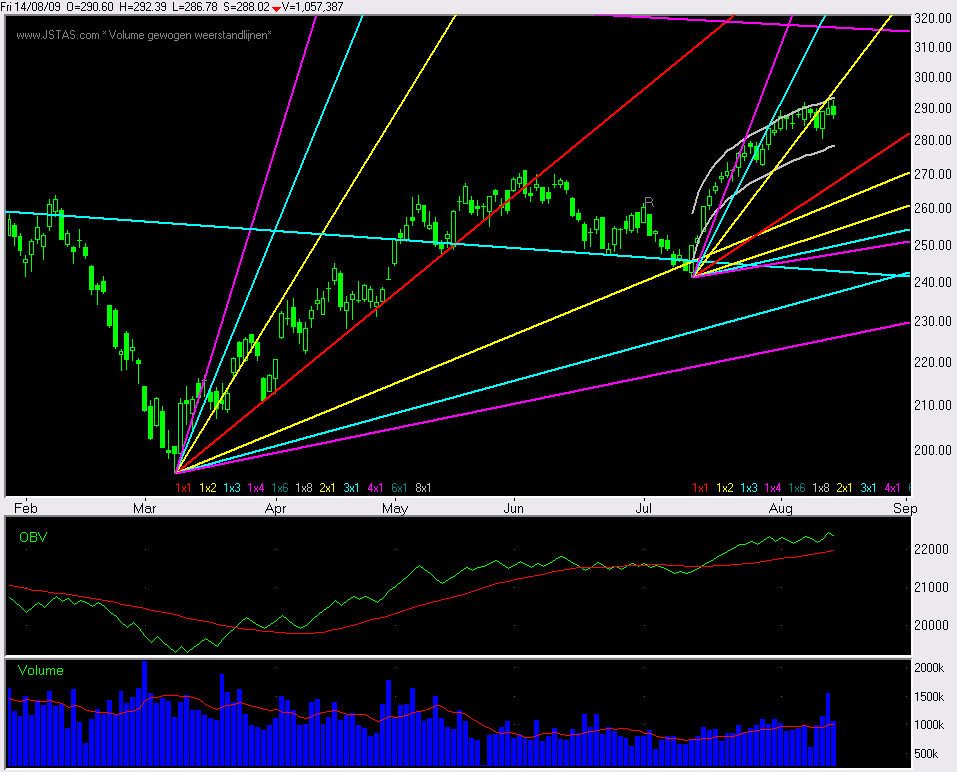Screen dimensions: 957x772
Task: Open the www.JSTAS.com watermark link
Action: coord(57,35)
